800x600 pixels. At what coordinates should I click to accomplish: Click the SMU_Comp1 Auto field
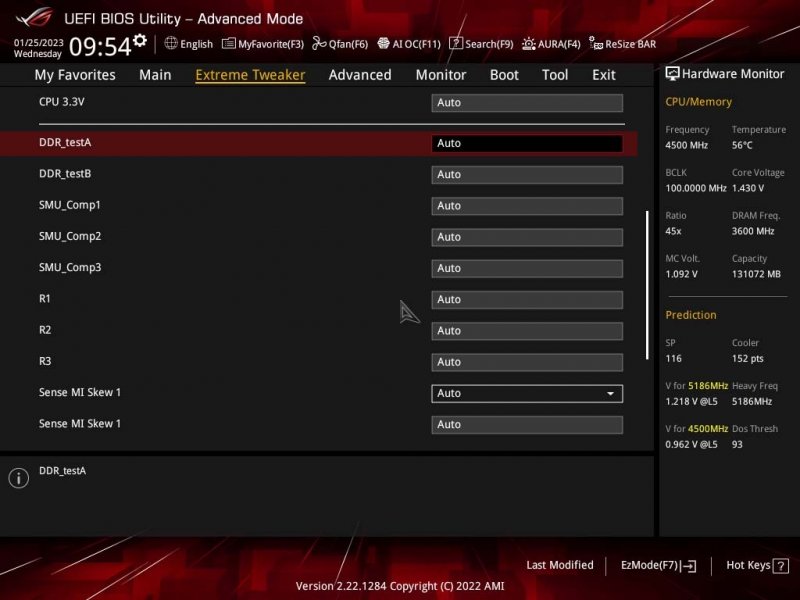pyautogui.click(x=527, y=206)
